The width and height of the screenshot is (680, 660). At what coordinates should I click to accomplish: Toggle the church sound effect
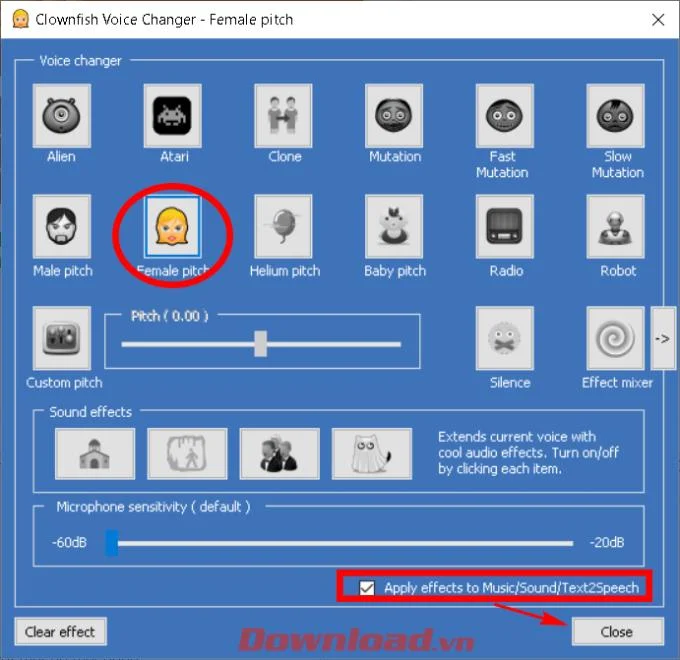[x=95, y=454]
